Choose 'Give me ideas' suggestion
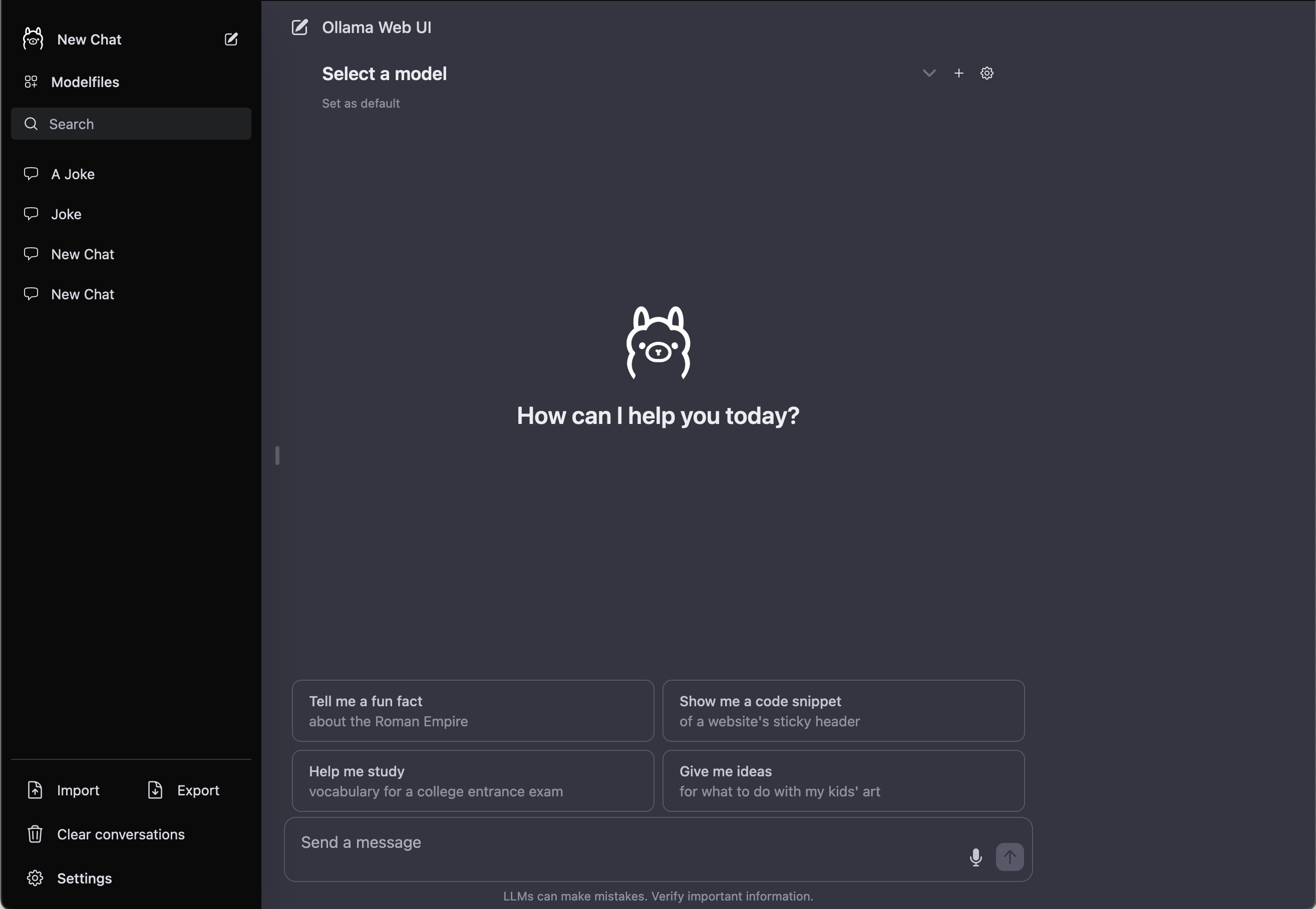This screenshot has height=909, width=1316. [844, 781]
